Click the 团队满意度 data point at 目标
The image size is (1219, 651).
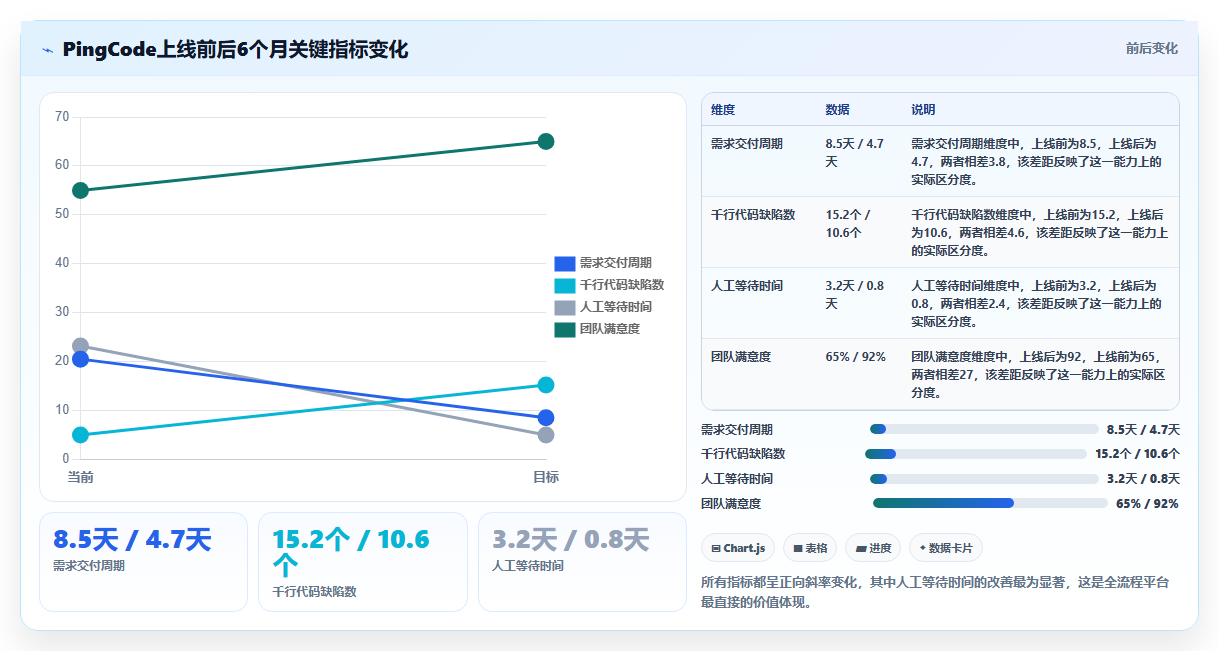tap(546, 142)
